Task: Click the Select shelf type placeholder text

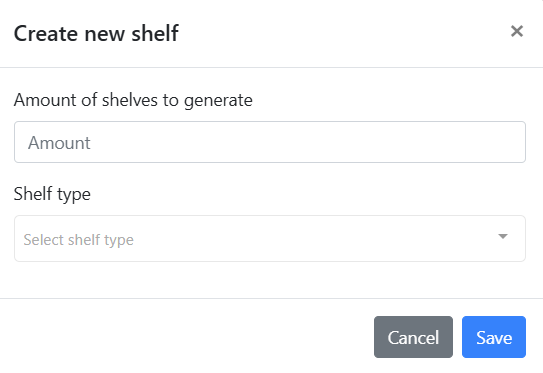Action: [x=78, y=240]
